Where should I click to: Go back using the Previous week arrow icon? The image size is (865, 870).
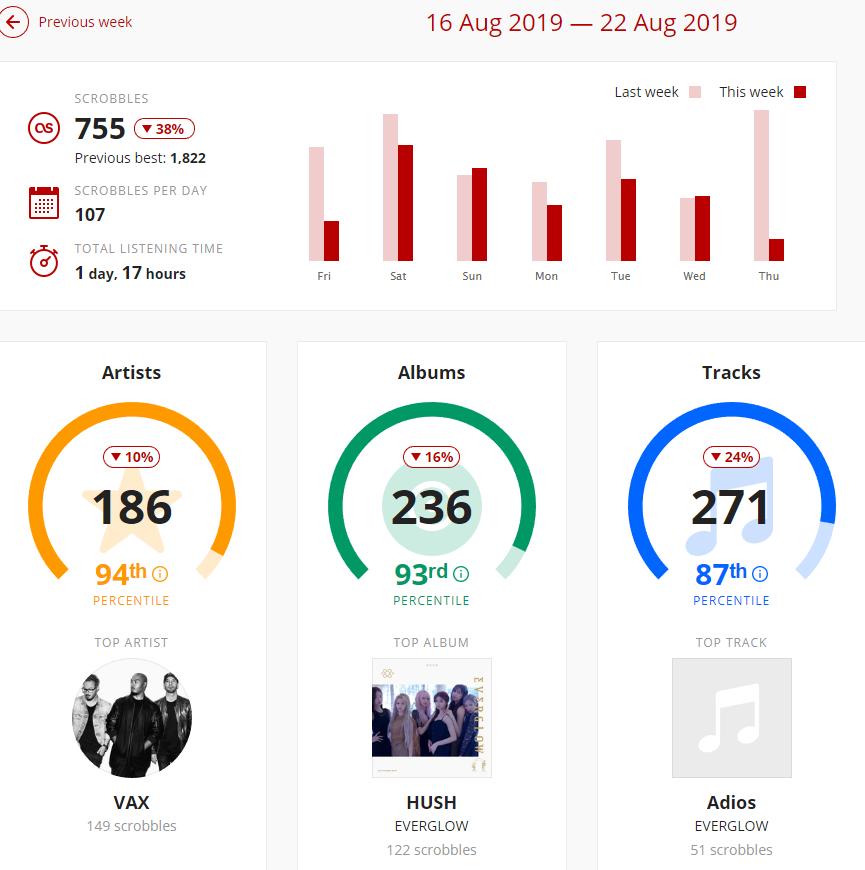pos(12,22)
